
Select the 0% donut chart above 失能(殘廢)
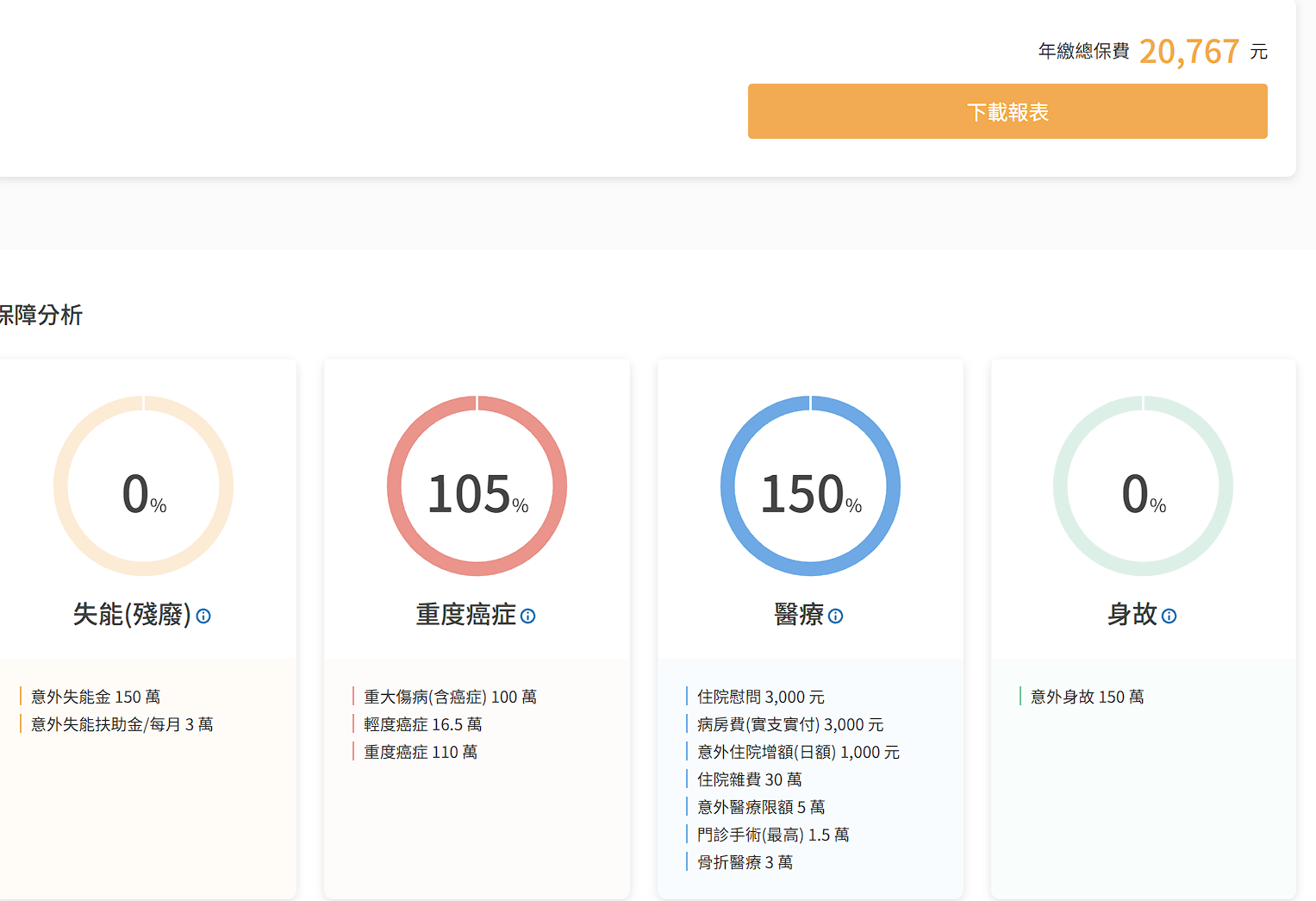[144, 486]
